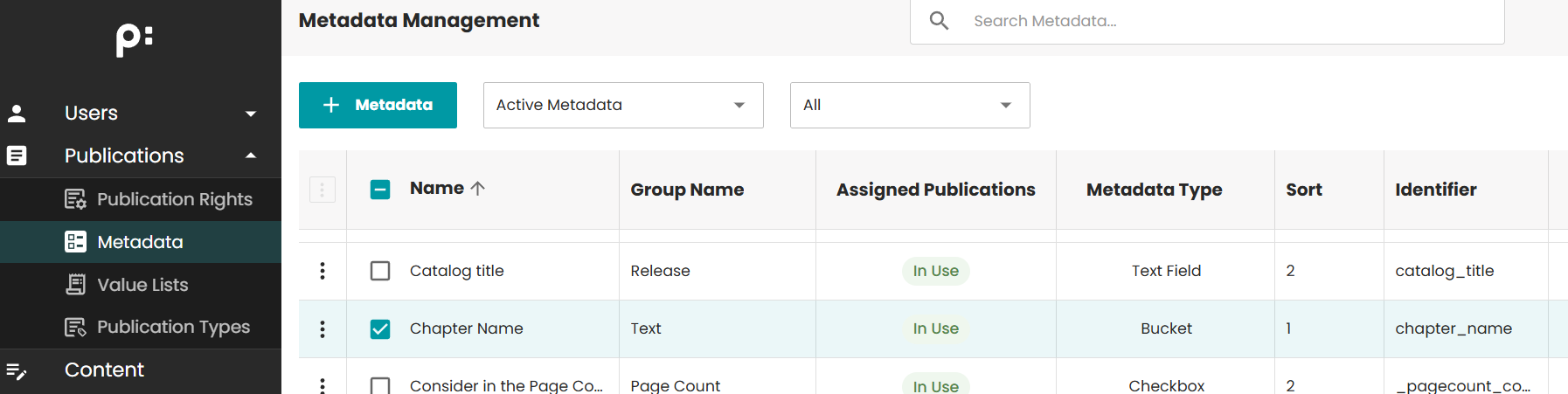Click the 'catalog_title' identifier cell
1568x394 pixels.
1444,271
